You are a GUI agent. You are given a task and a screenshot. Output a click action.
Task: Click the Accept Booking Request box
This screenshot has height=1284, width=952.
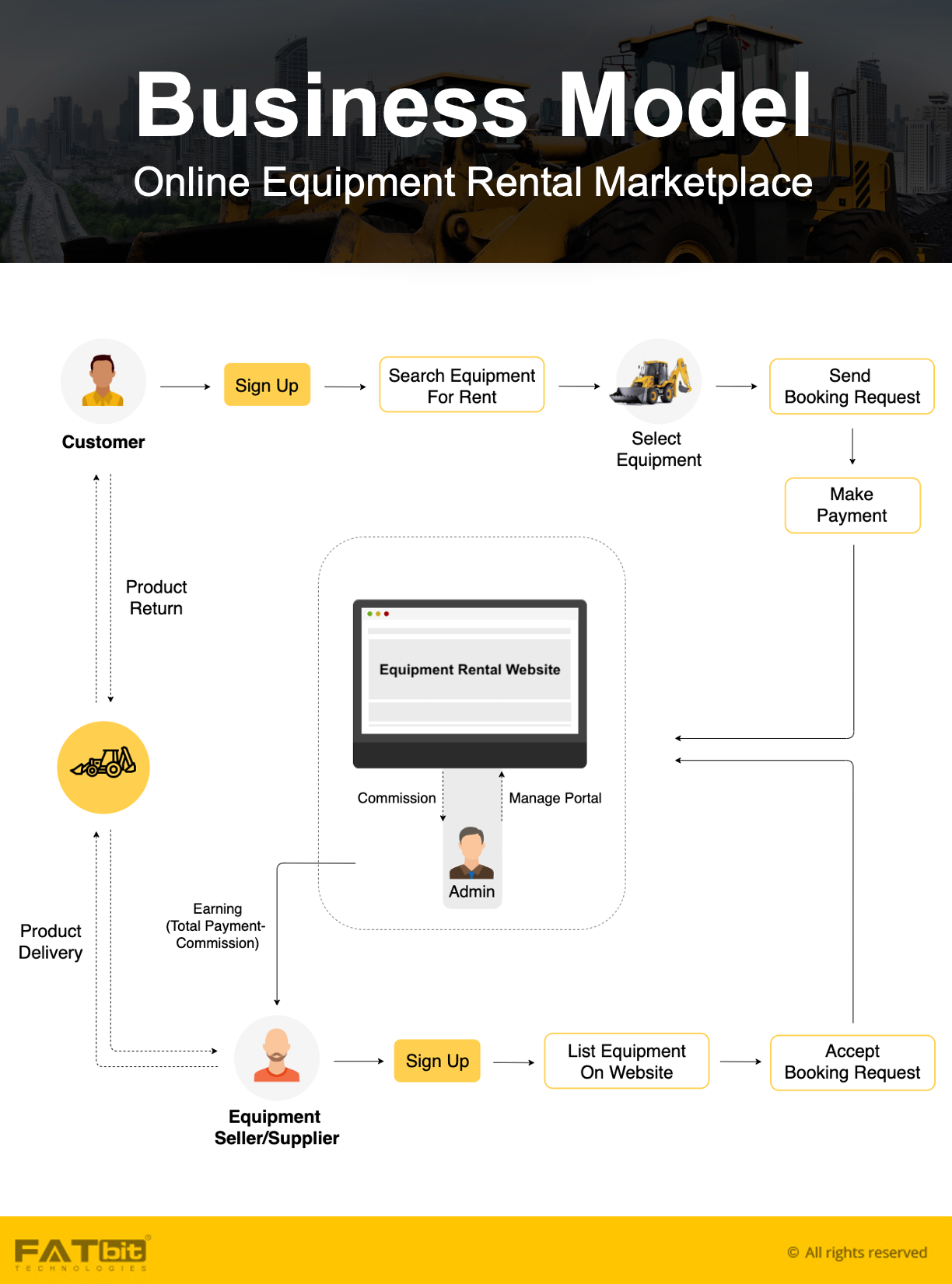[852, 1062]
